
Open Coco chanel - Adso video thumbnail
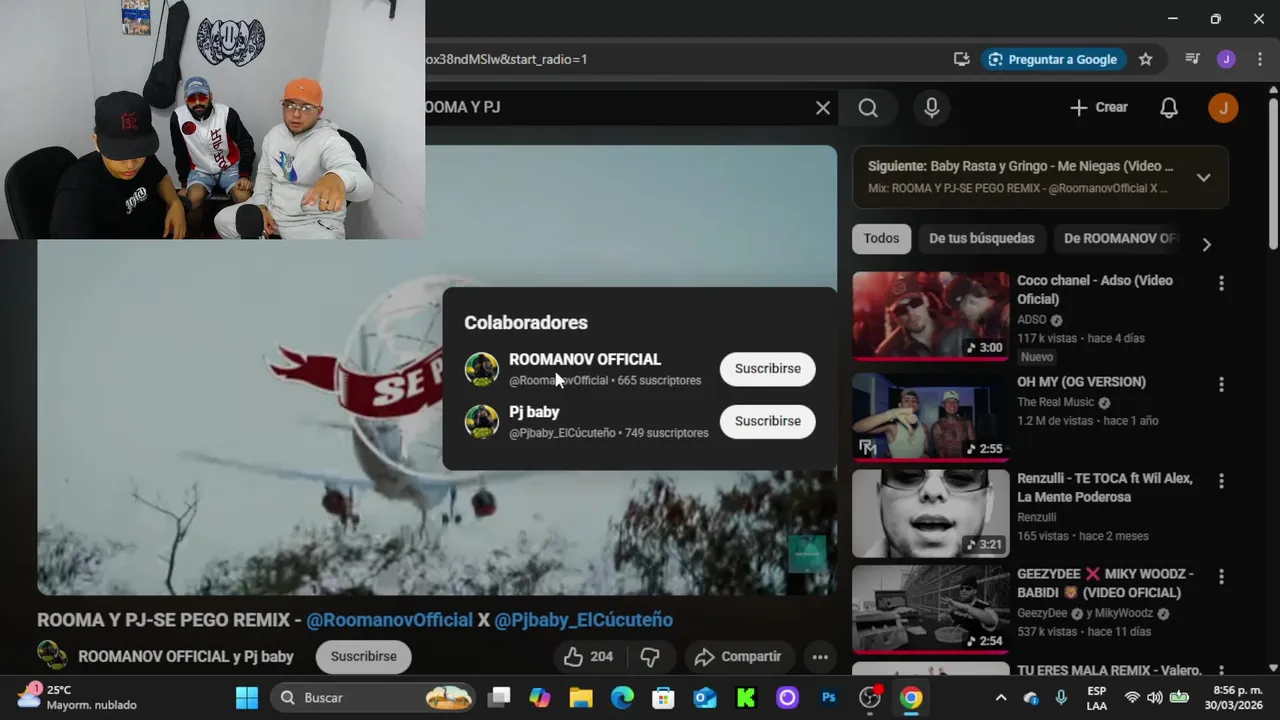point(930,316)
